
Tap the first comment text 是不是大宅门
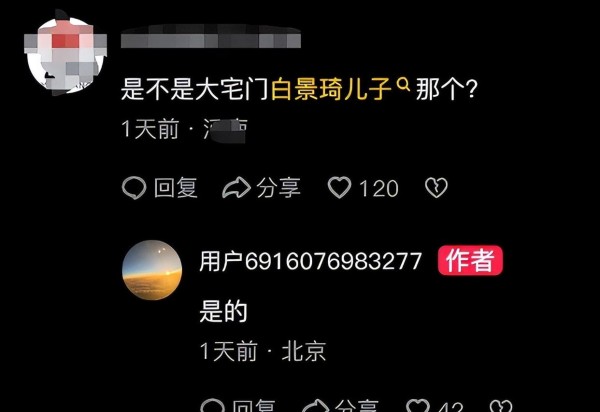pos(196,89)
